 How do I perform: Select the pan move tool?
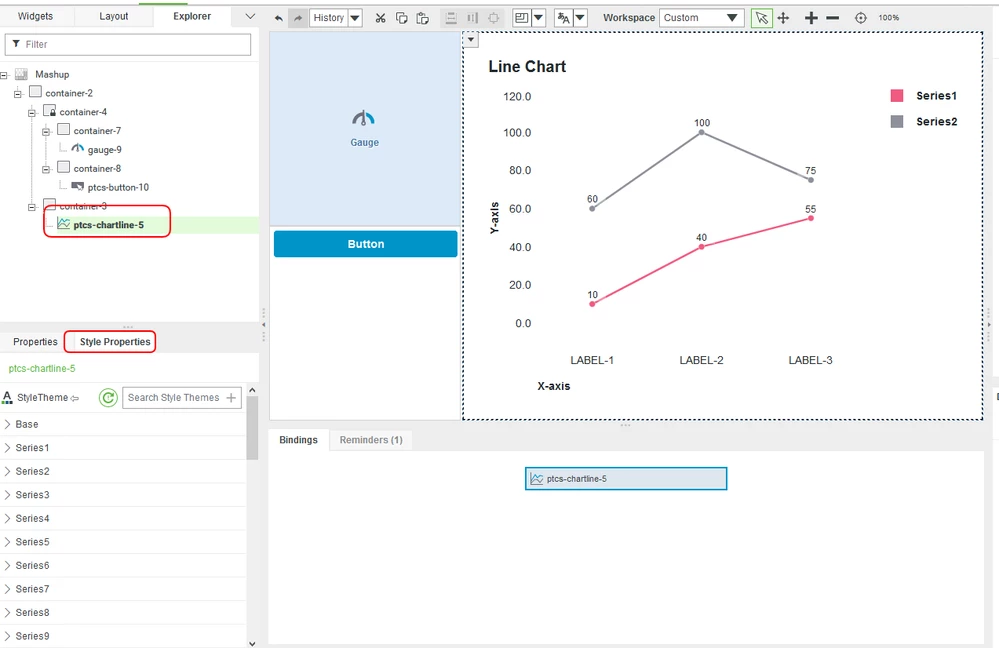[x=784, y=18]
